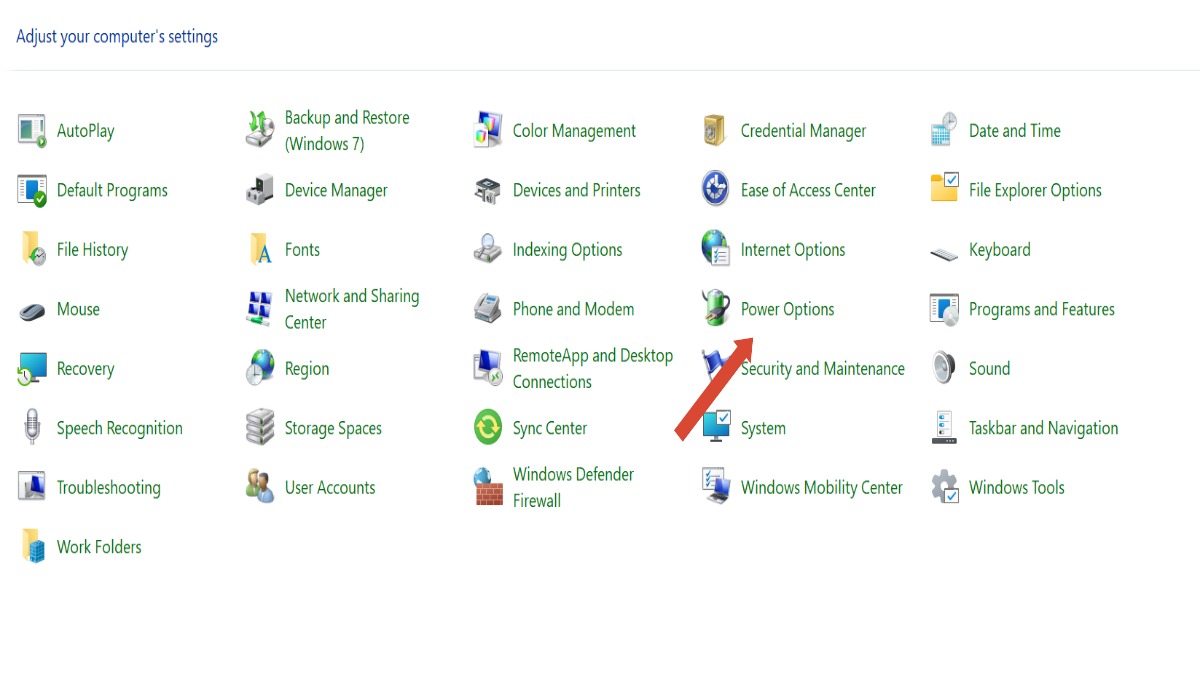Select the Indexing Options magnifier icon

488,250
